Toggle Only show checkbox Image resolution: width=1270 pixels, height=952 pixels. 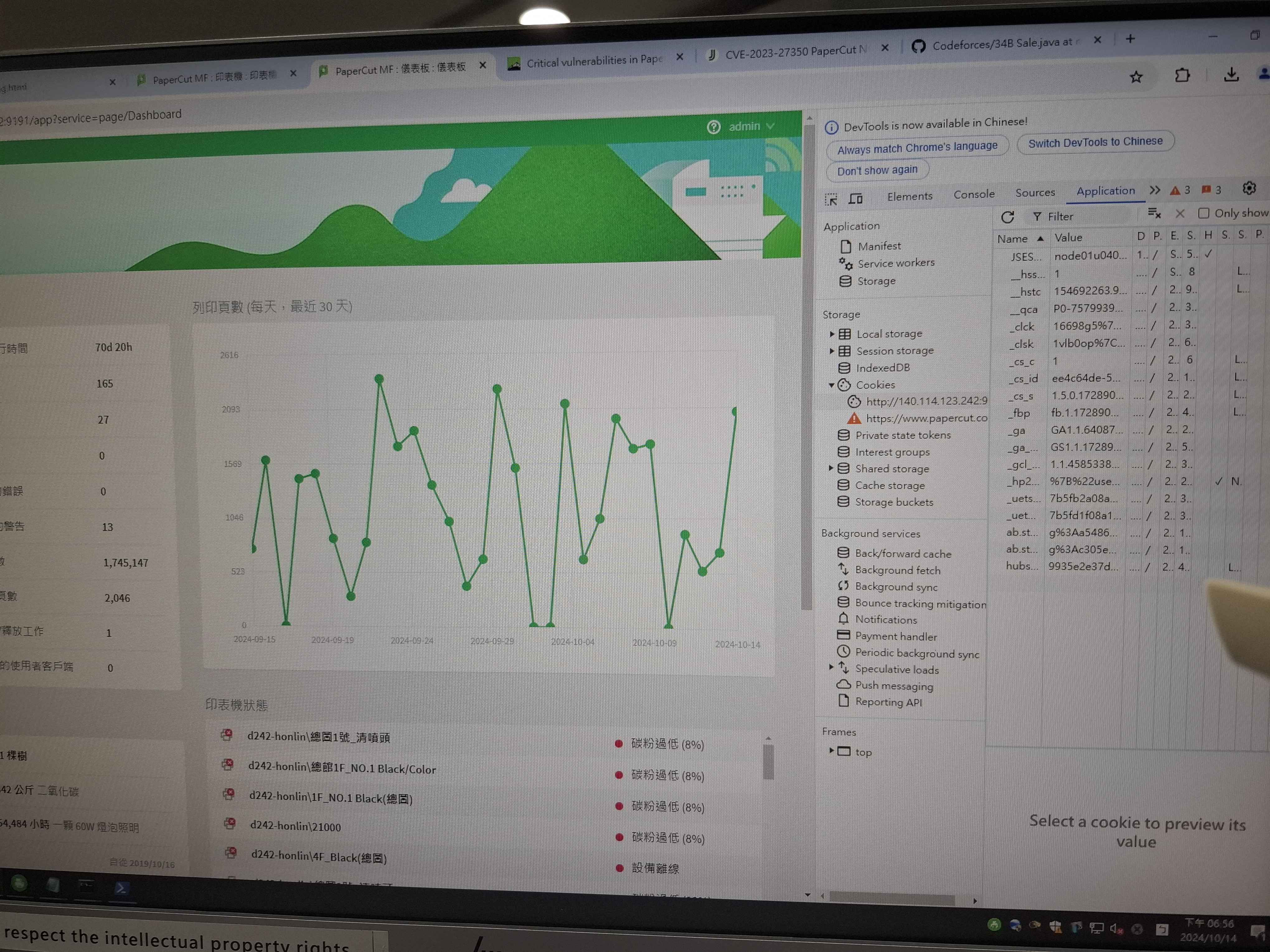click(1203, 213)
